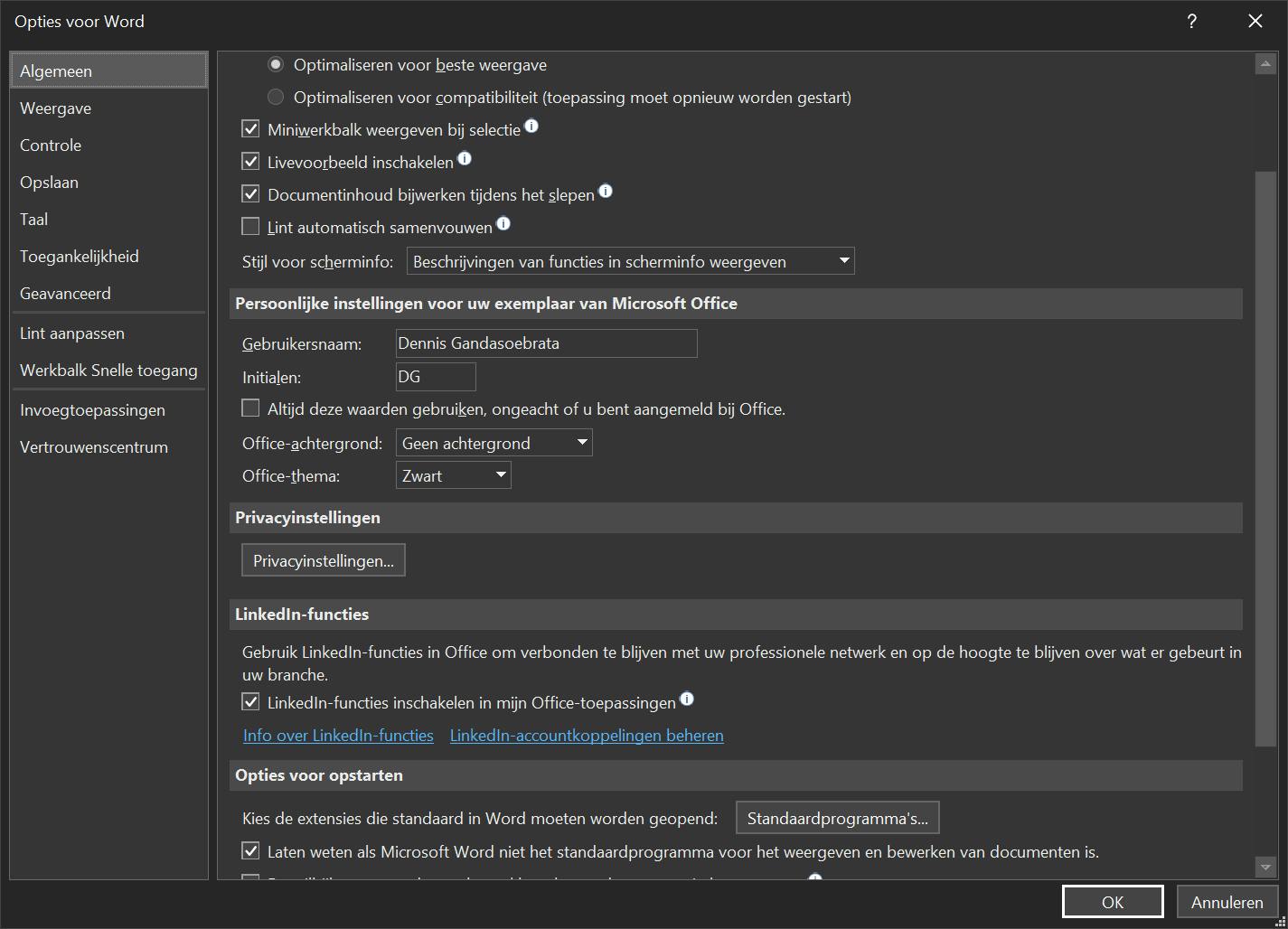Screen dimensions: 1288x929
Task: Expand the Office-achtergrond dropdown
Action: coord(494,443)
